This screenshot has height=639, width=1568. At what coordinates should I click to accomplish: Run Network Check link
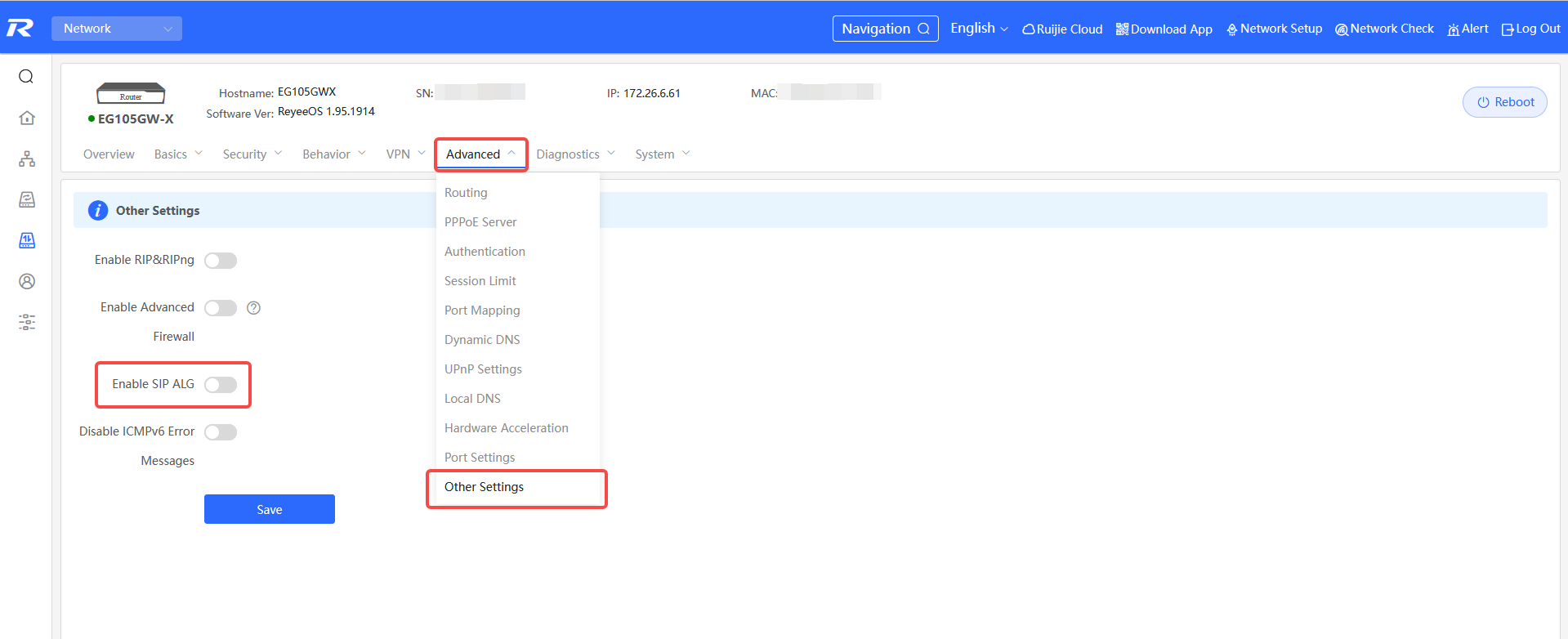(x=1384, y=29)
